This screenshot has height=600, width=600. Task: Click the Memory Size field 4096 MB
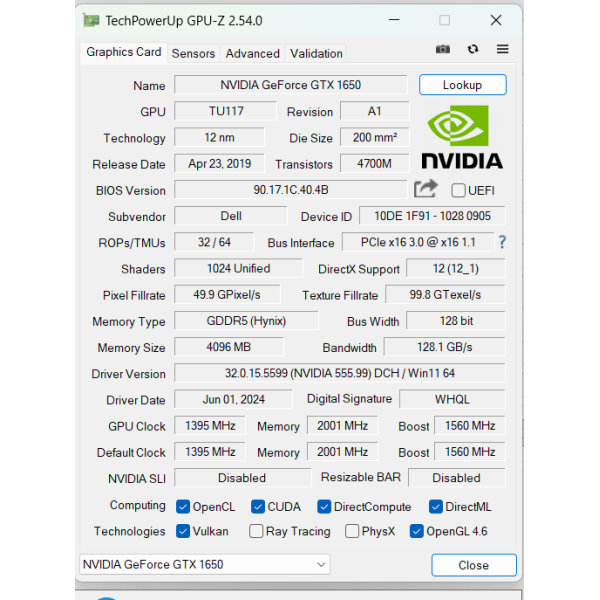pos(229,347)
